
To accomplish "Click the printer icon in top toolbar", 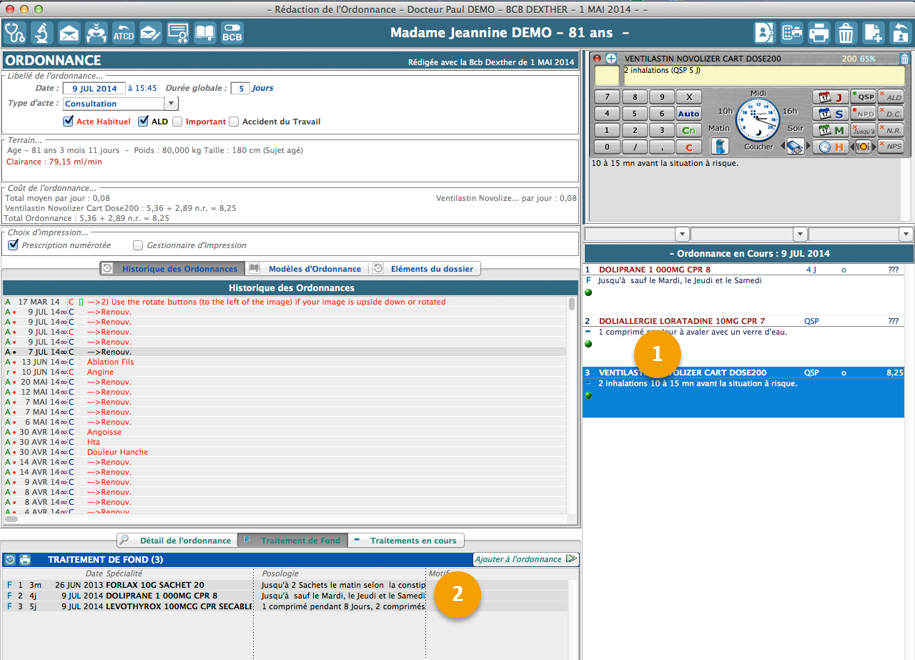I will coord(819,33).
